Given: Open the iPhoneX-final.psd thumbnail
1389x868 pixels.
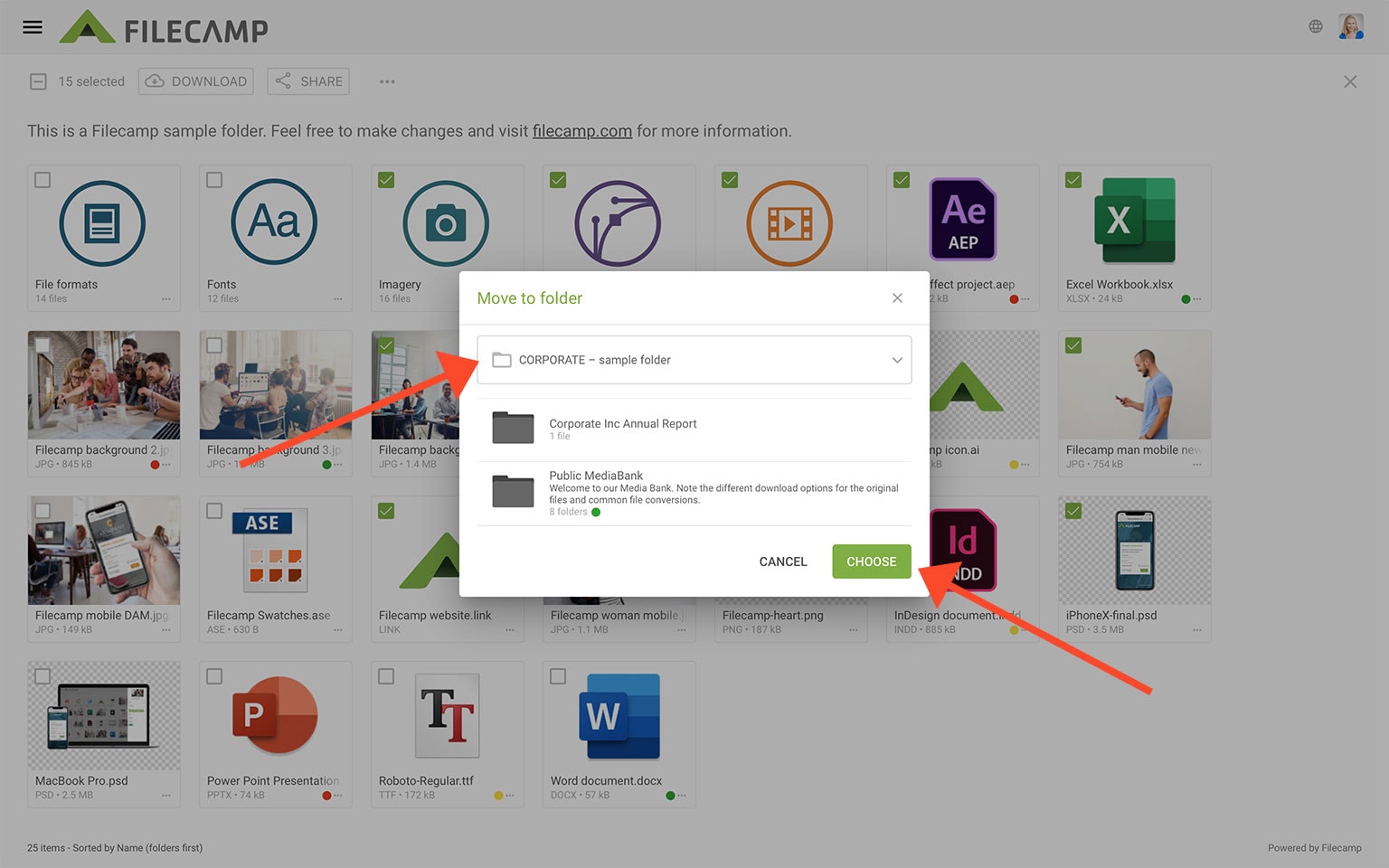Looking at the screenshot, I should [1135, 551].
